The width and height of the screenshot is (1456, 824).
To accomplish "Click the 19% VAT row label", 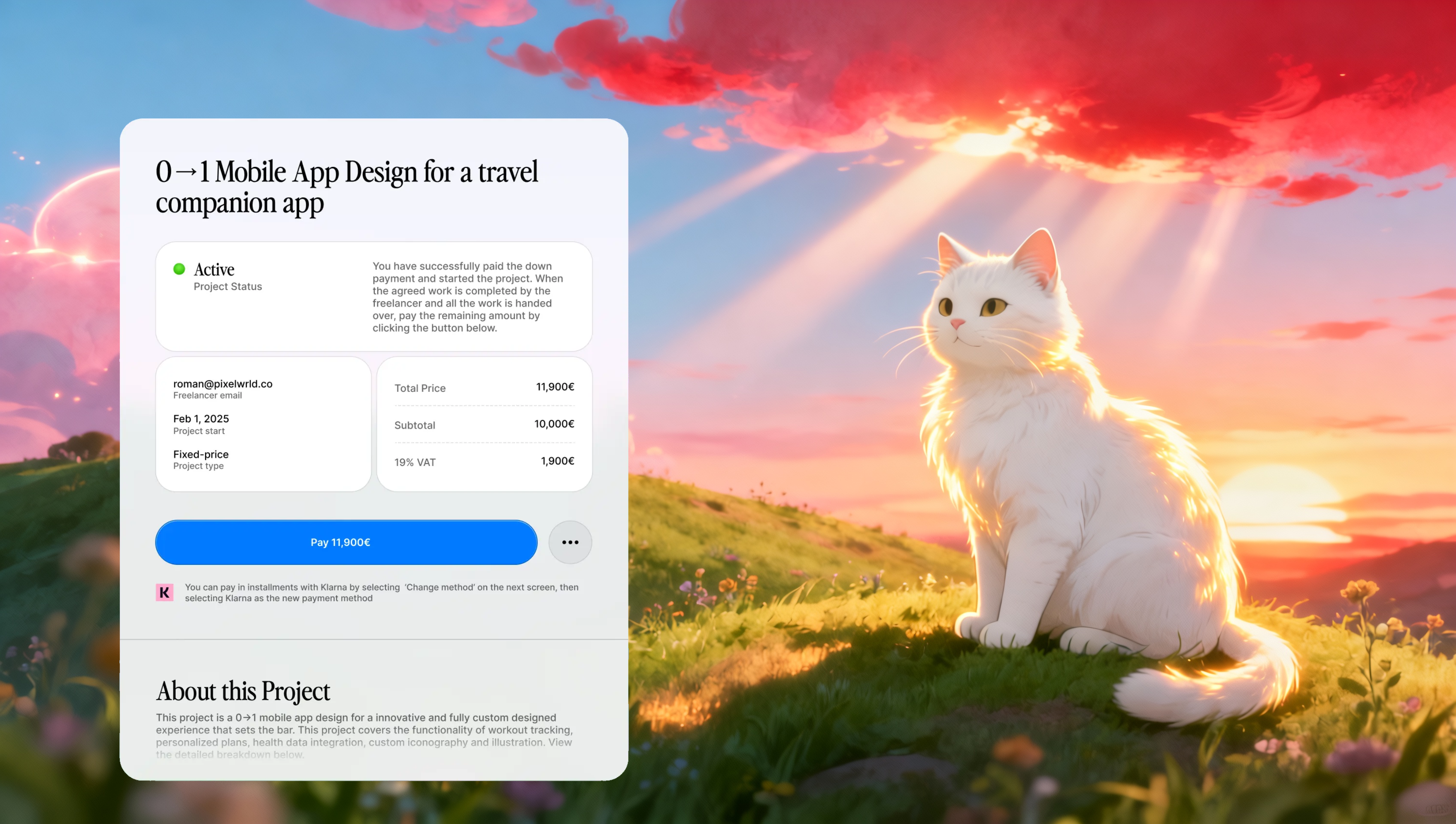I will (x=415, y=462).
